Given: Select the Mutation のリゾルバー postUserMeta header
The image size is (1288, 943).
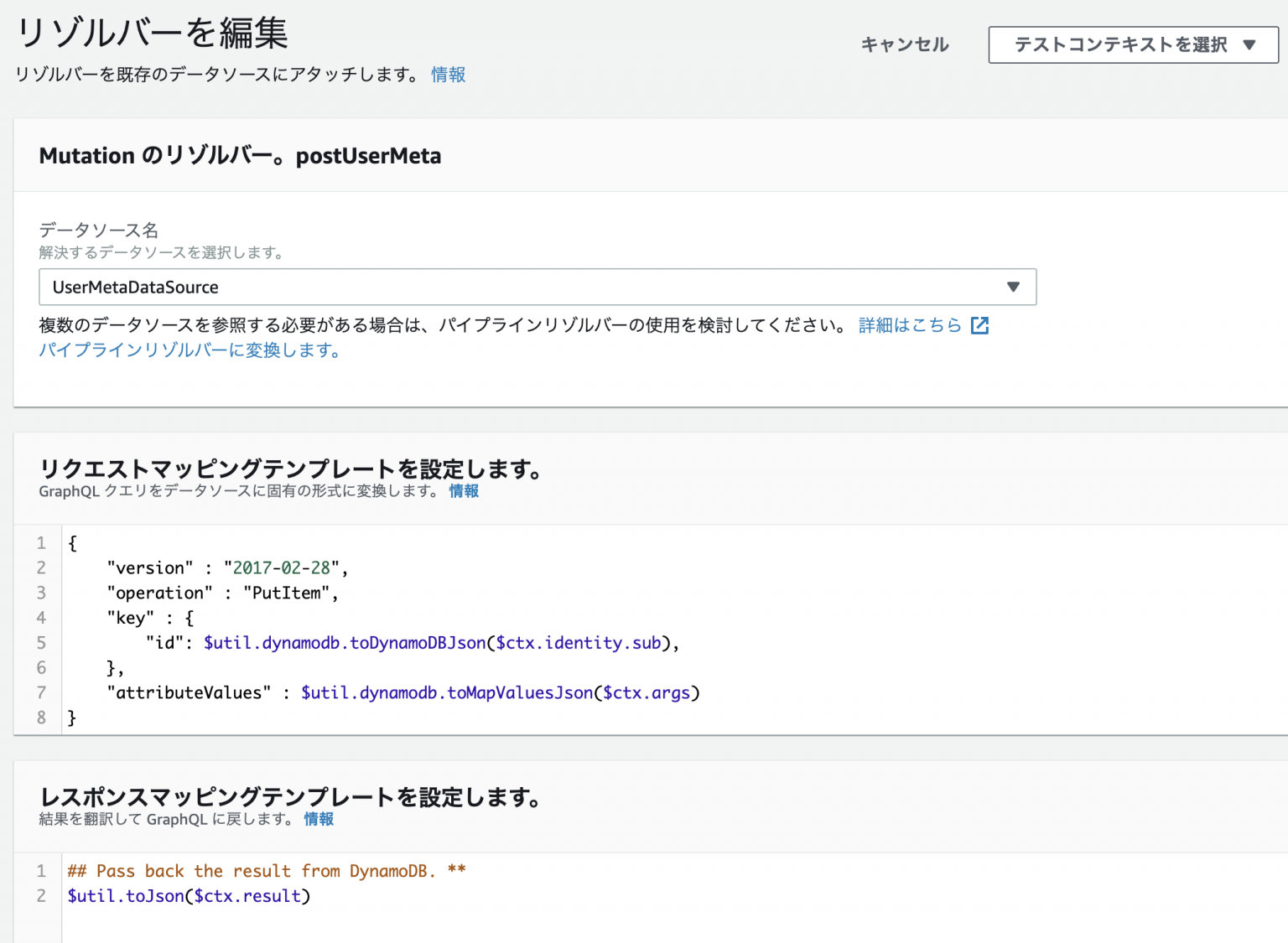Looking at the screenshot, I should click(240, 155).
